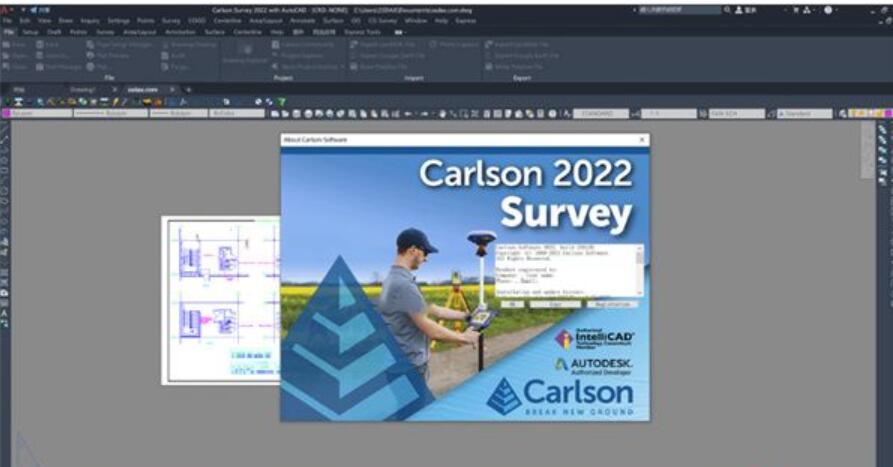
Task: Open the COGO menu
Action: click(197, 21)
